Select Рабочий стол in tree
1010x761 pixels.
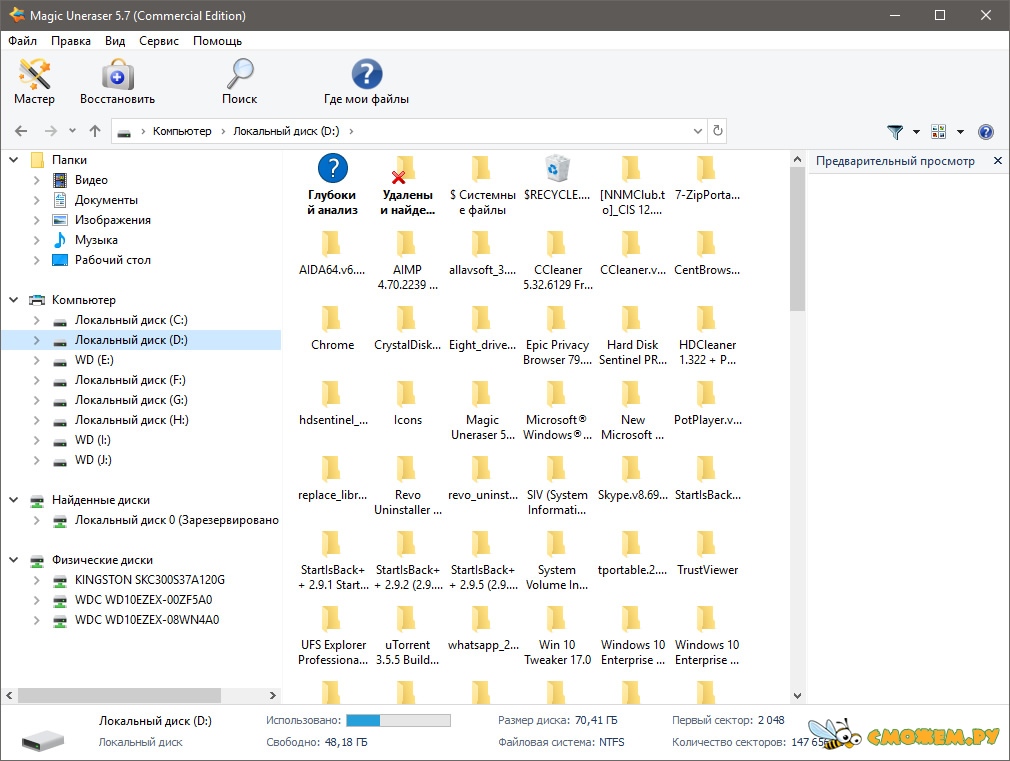tap(113, 260)
